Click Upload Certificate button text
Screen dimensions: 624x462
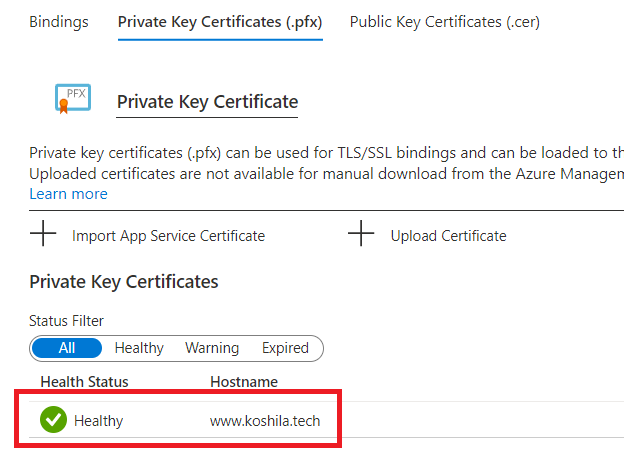[x=448, y=236]
